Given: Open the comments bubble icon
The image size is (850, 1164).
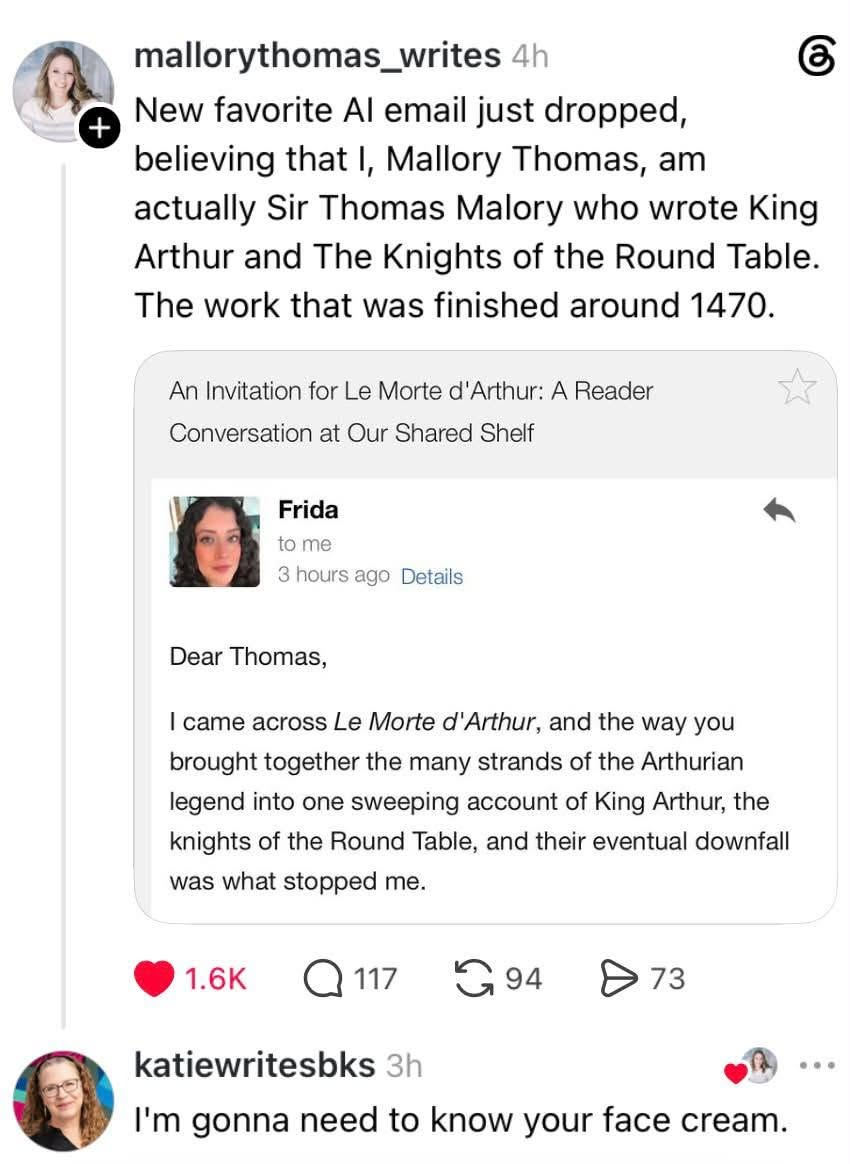Looking at the screenshot, I should [x=323, y=978].
